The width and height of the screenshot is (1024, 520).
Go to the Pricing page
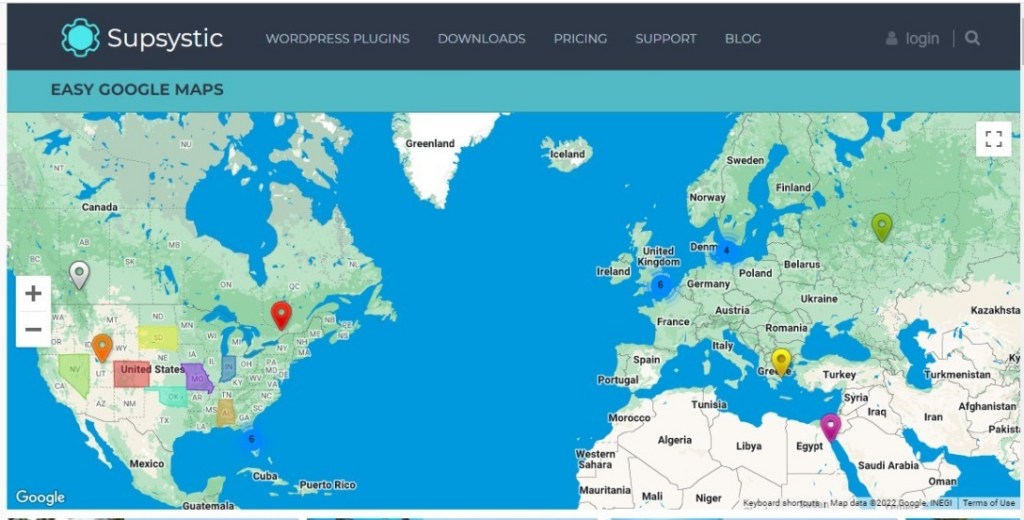(581, 39)
